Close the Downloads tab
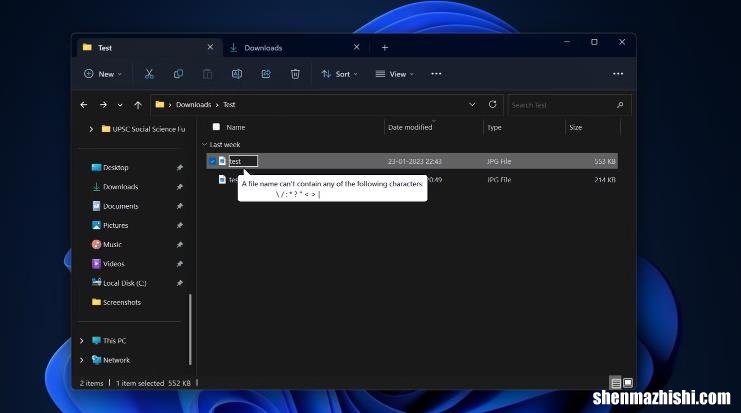The height and width of the screenshot is (413, 741). [x=357, y=47]
